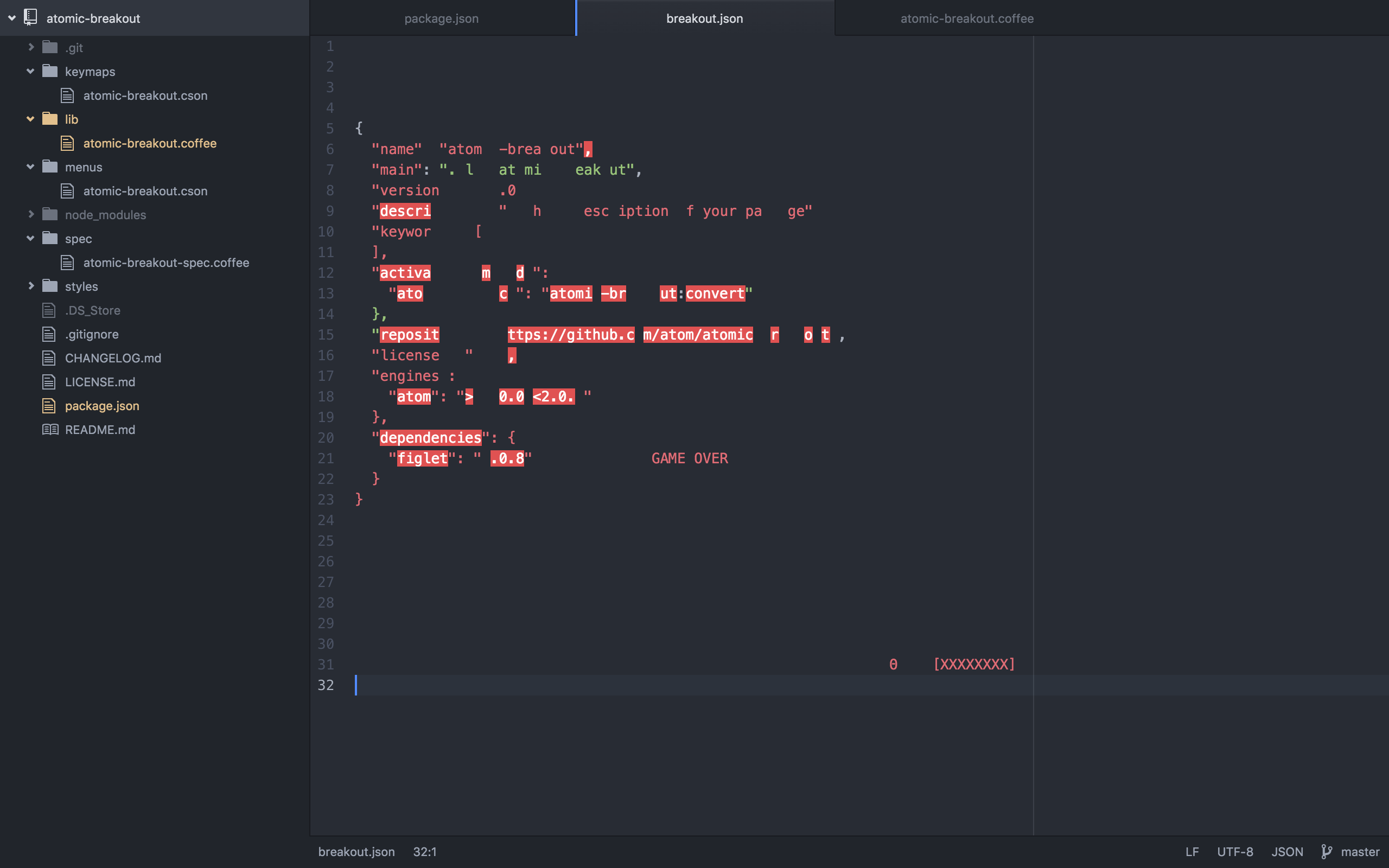Click the lib folder icon
Screen dimensions: 1389x868
50,119
